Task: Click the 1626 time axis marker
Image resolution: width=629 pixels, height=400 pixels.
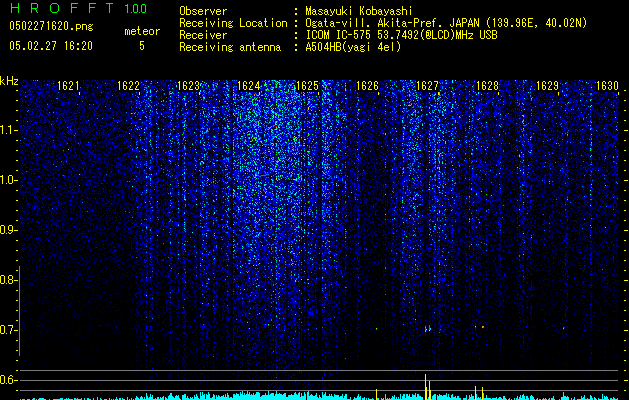Action: 367,86
